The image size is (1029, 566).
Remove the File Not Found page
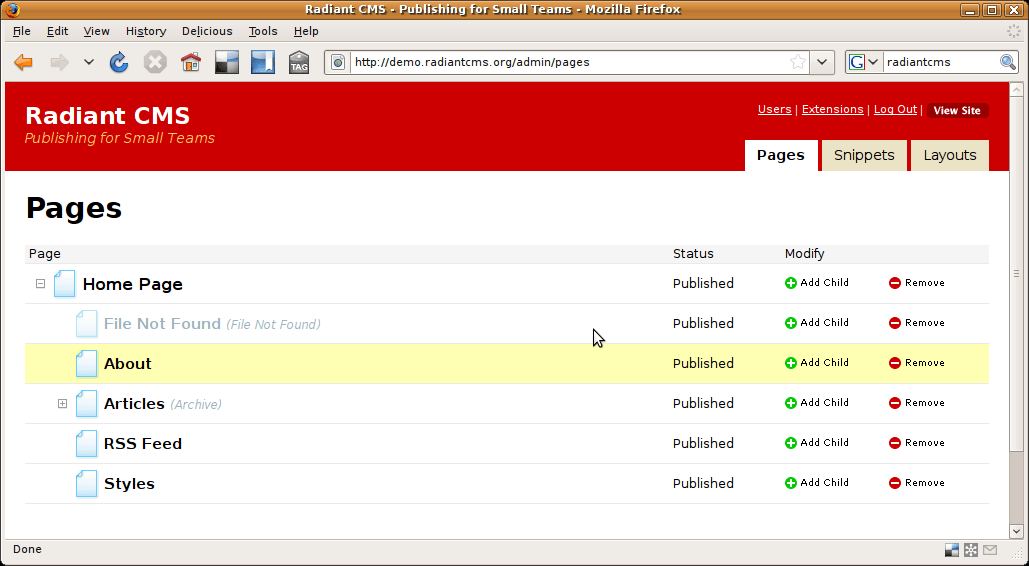click(917, 323)
